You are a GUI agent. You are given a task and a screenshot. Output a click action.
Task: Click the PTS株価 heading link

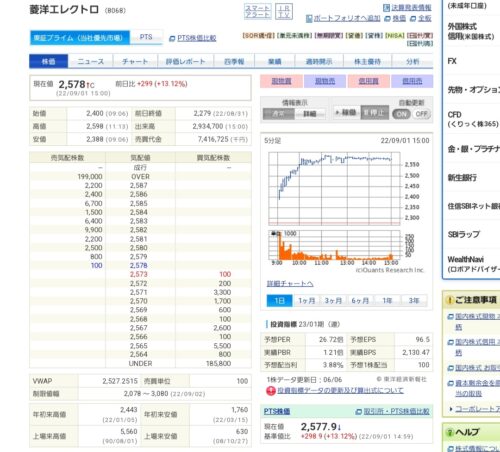[277, 412]
